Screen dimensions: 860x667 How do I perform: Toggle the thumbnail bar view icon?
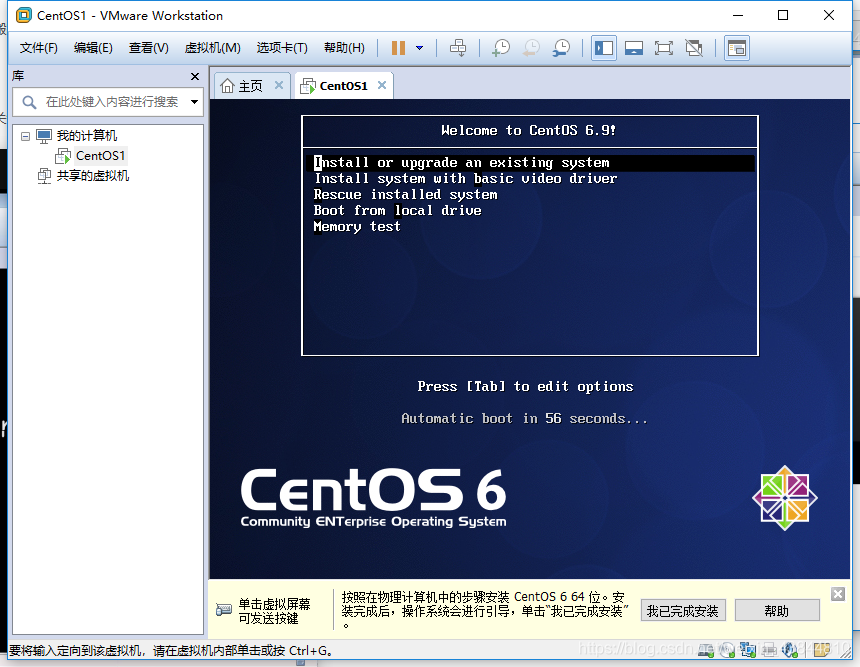(633, 48)
